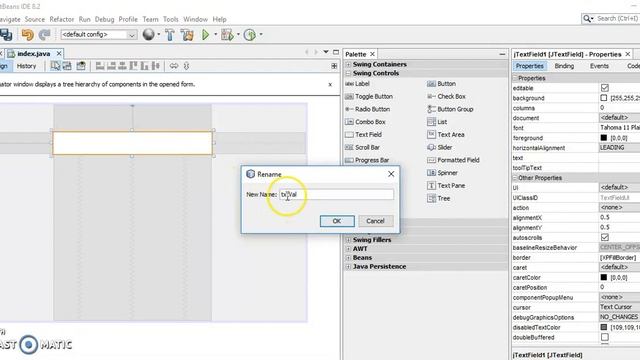Maximize the editor window via square icon
This screenshot has height=360, width=640.
coord(336,52)
